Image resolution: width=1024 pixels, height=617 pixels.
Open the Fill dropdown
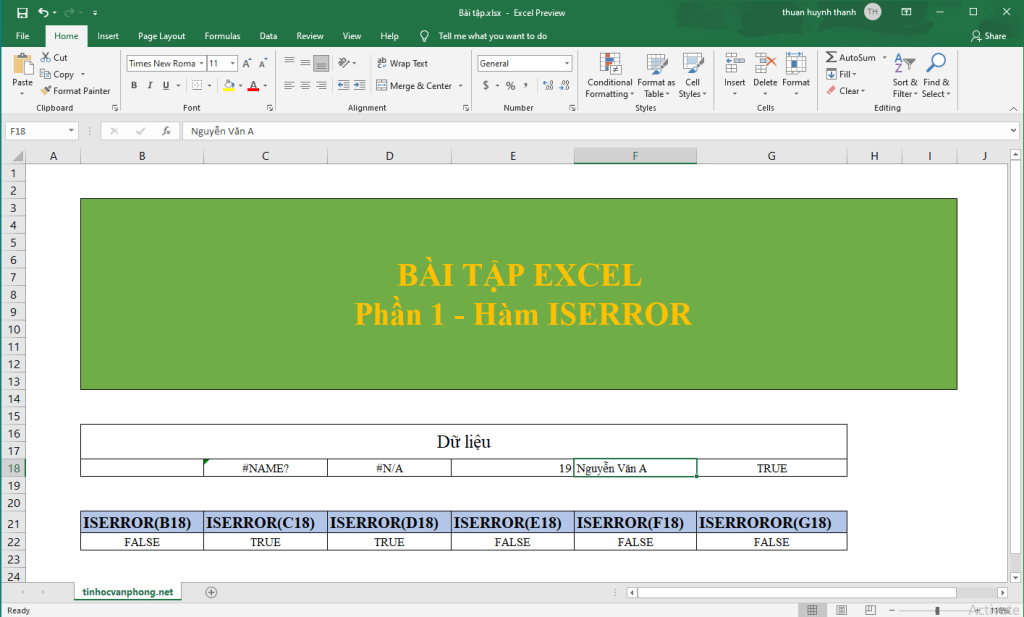pyautogui.click(x=841, y=74)
